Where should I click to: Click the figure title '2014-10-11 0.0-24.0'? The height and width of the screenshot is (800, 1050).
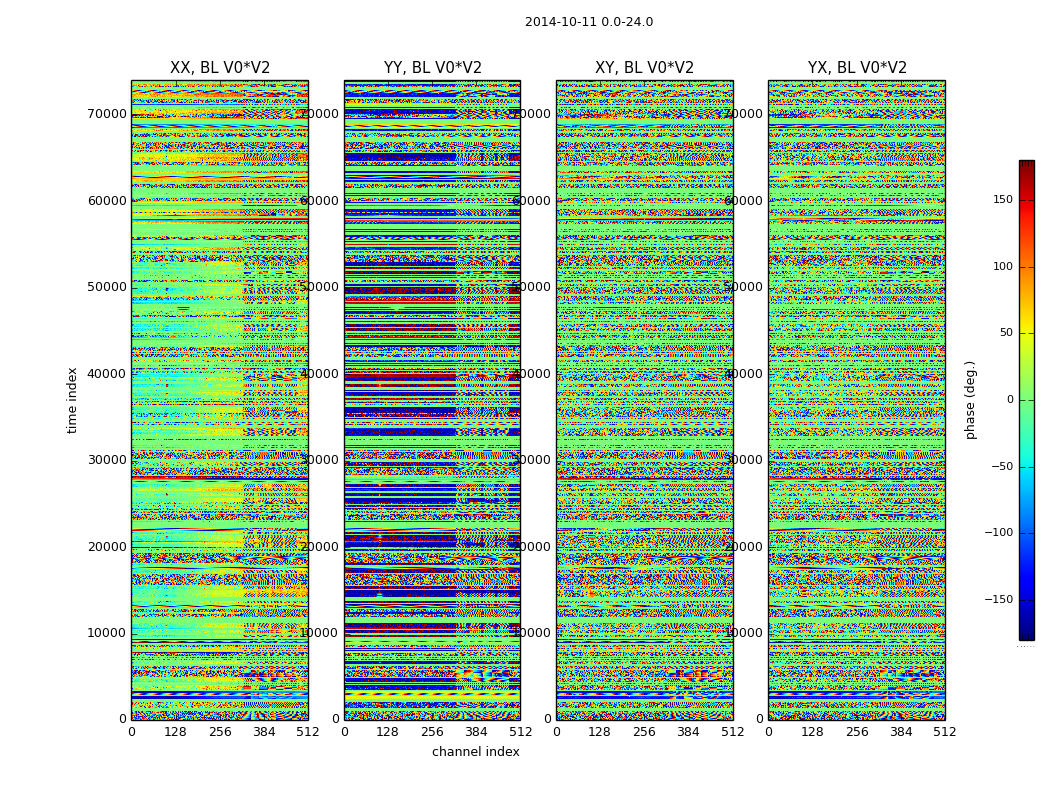point(588,22)
